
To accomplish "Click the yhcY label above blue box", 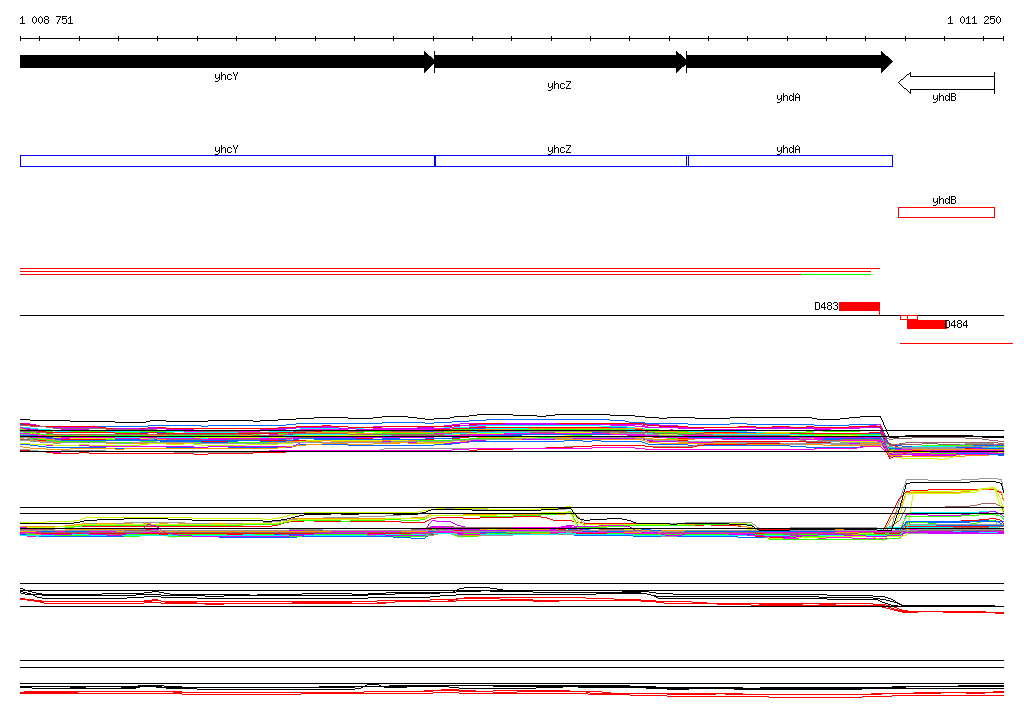I will point(226,149).
